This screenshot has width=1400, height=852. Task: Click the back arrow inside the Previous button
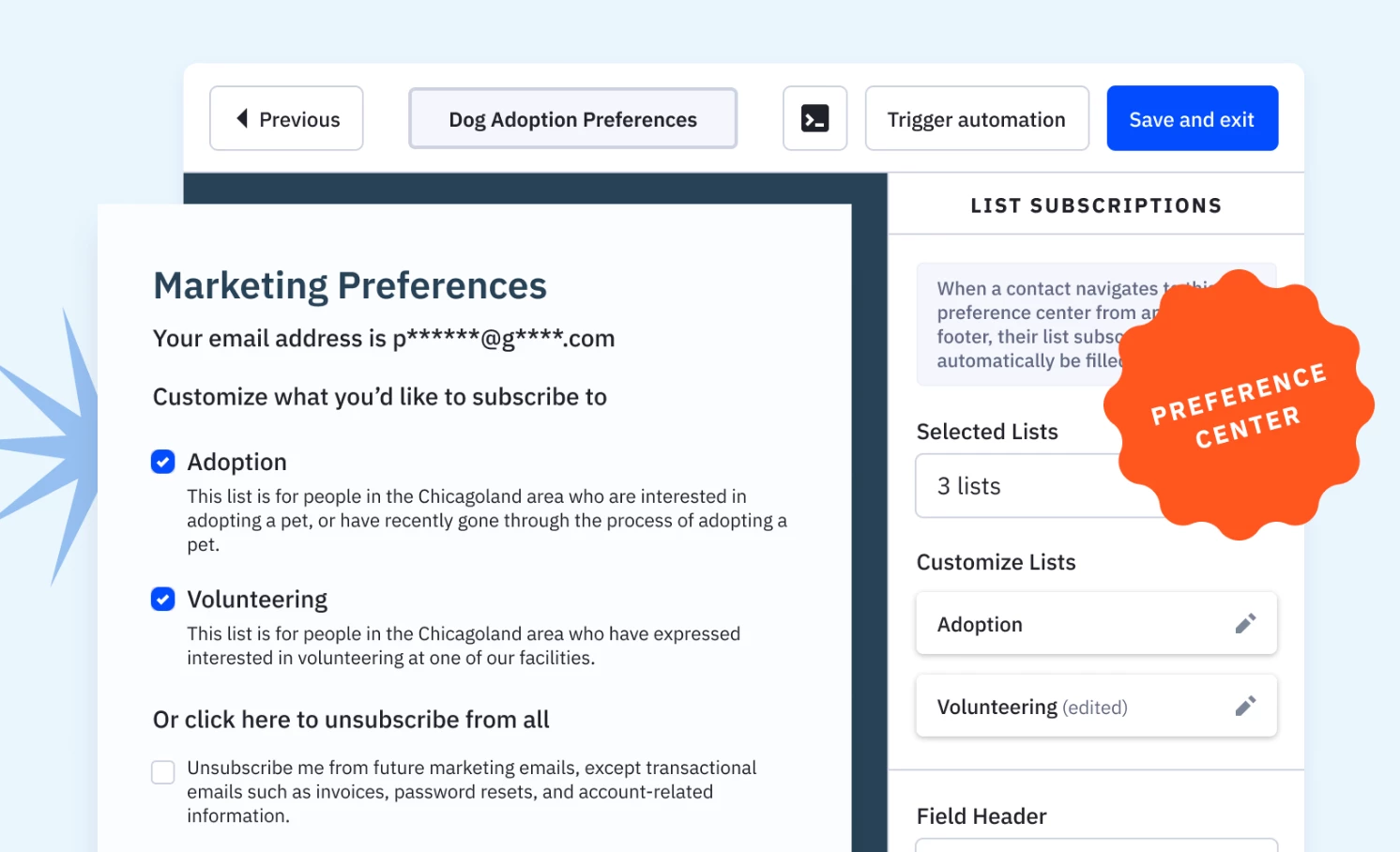(243, 118)
